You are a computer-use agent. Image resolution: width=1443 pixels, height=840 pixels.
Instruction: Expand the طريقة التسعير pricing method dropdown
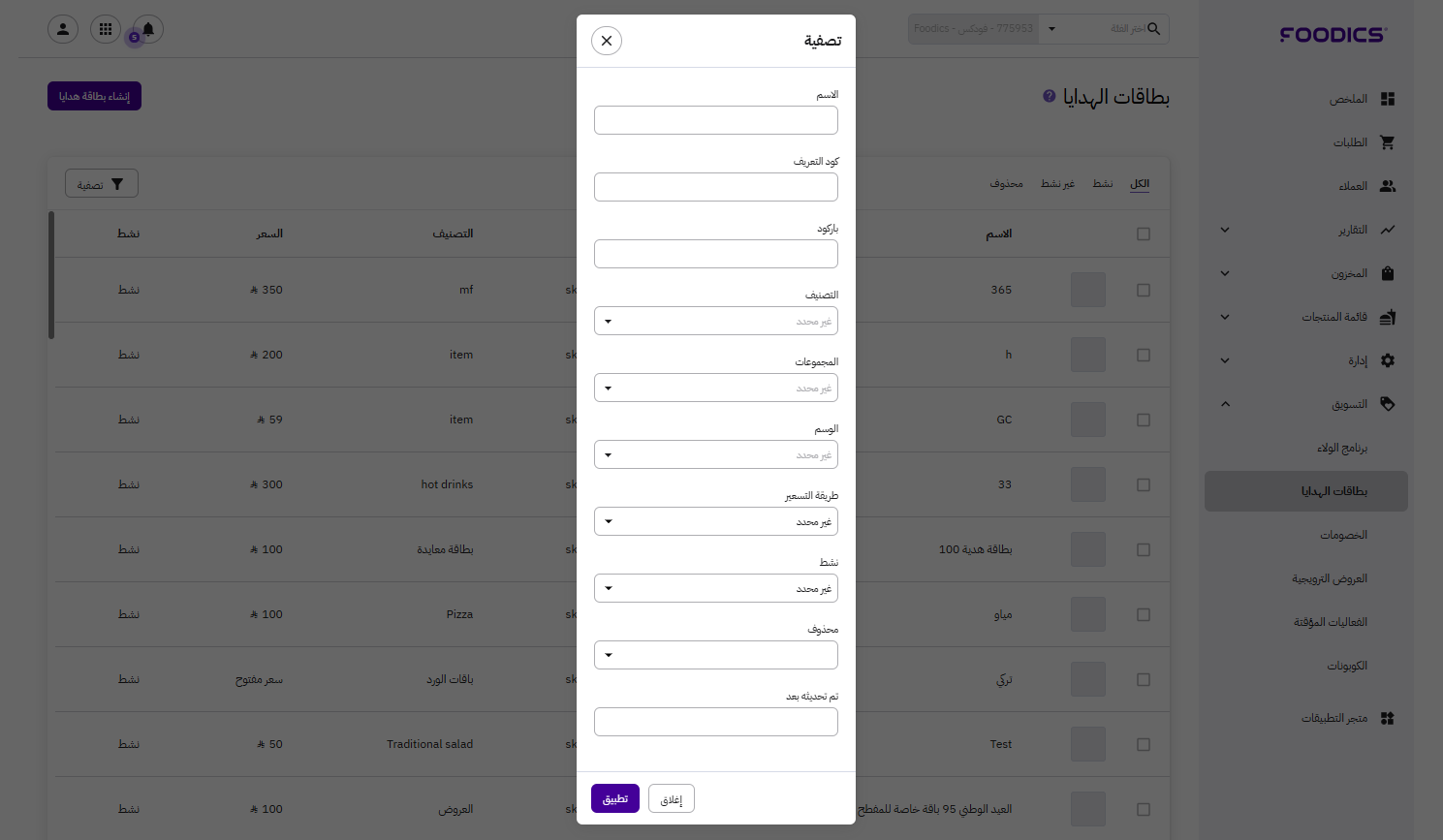point(715,521)
